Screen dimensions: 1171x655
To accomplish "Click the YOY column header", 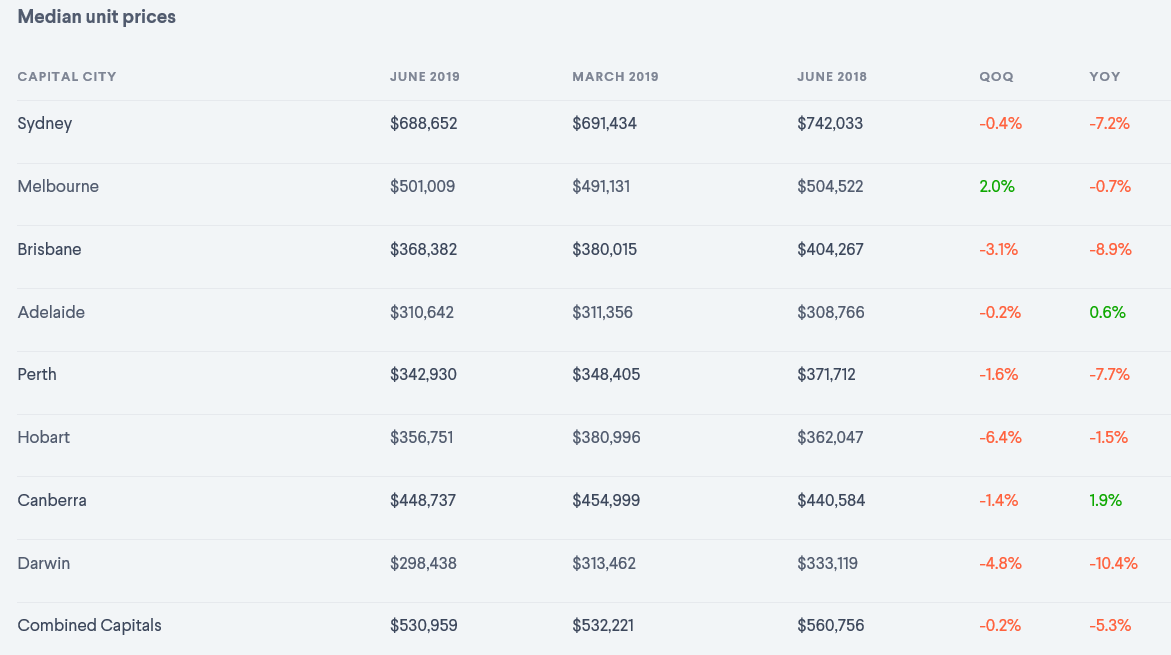I will (x=1105, y=77).
